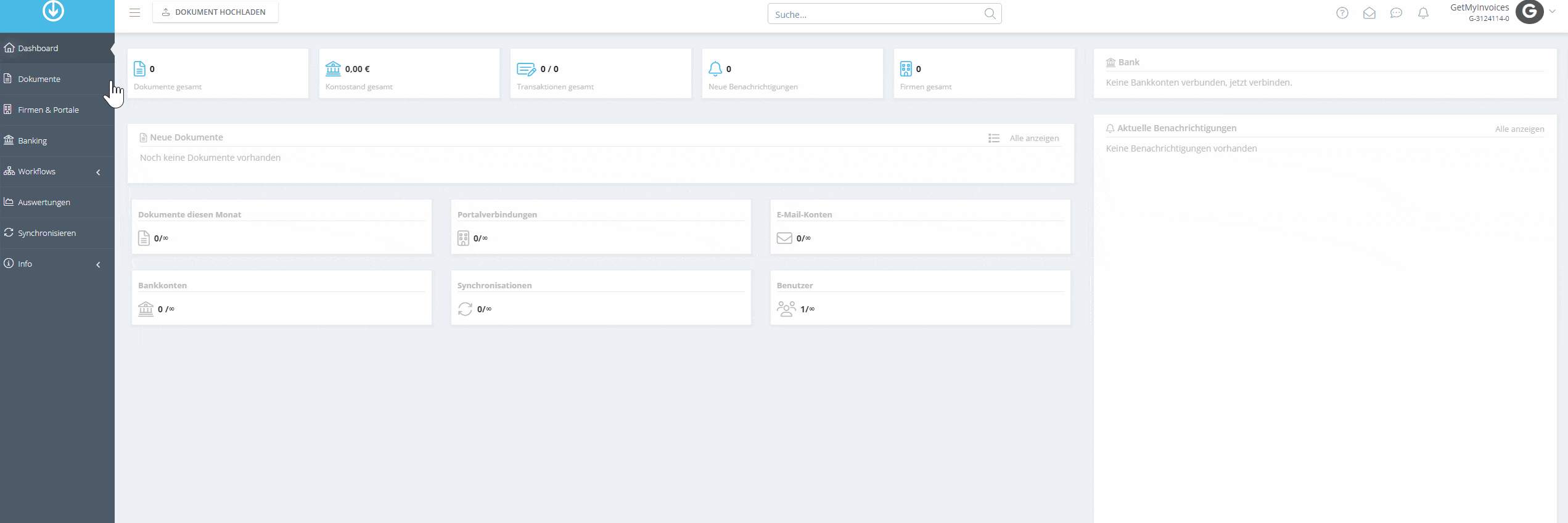Viewport: 1568px width, 523px height.
Task: Click the Suche search input field
Action: click(x=884, y=14)
